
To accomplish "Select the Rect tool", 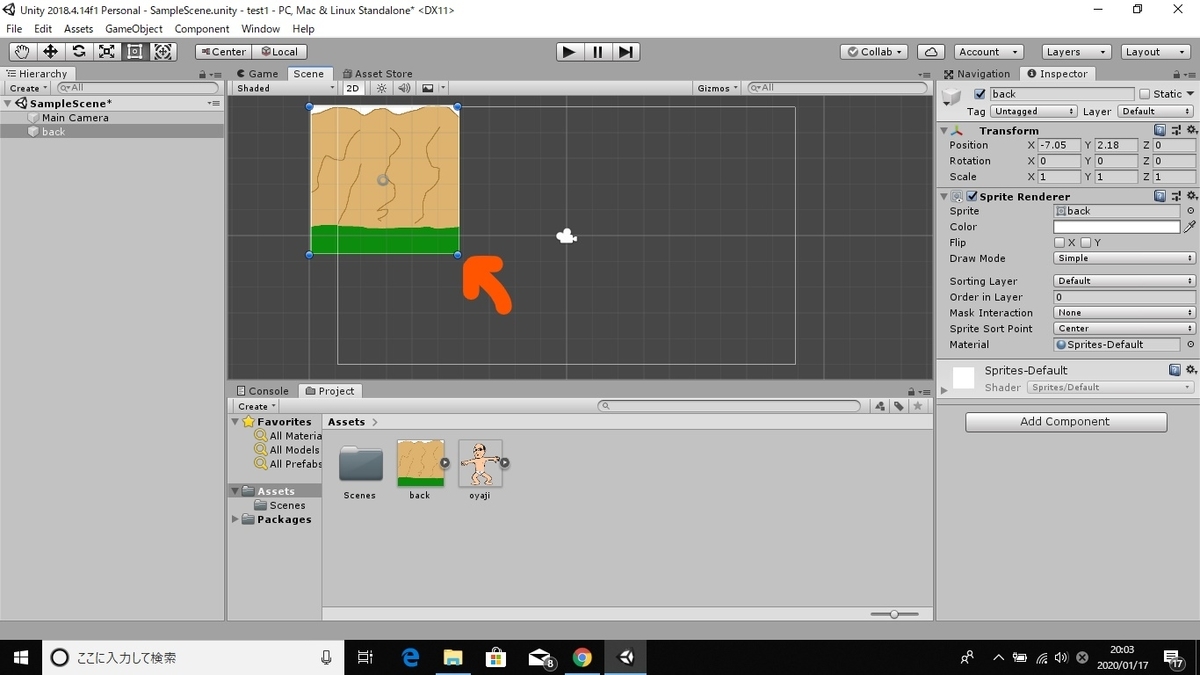I will click(134, 52).
